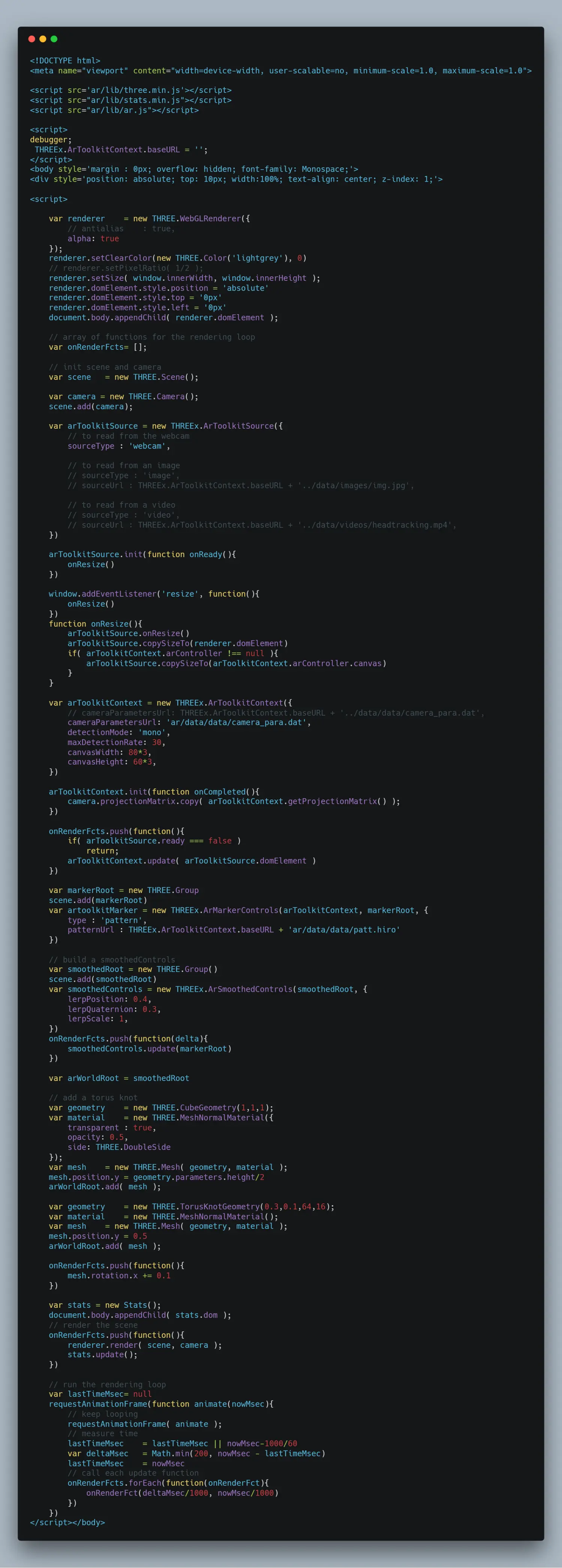Click the 'arToolkitSource.init(function onReady(){' line

pyautogui.click(x=142, y=554)
